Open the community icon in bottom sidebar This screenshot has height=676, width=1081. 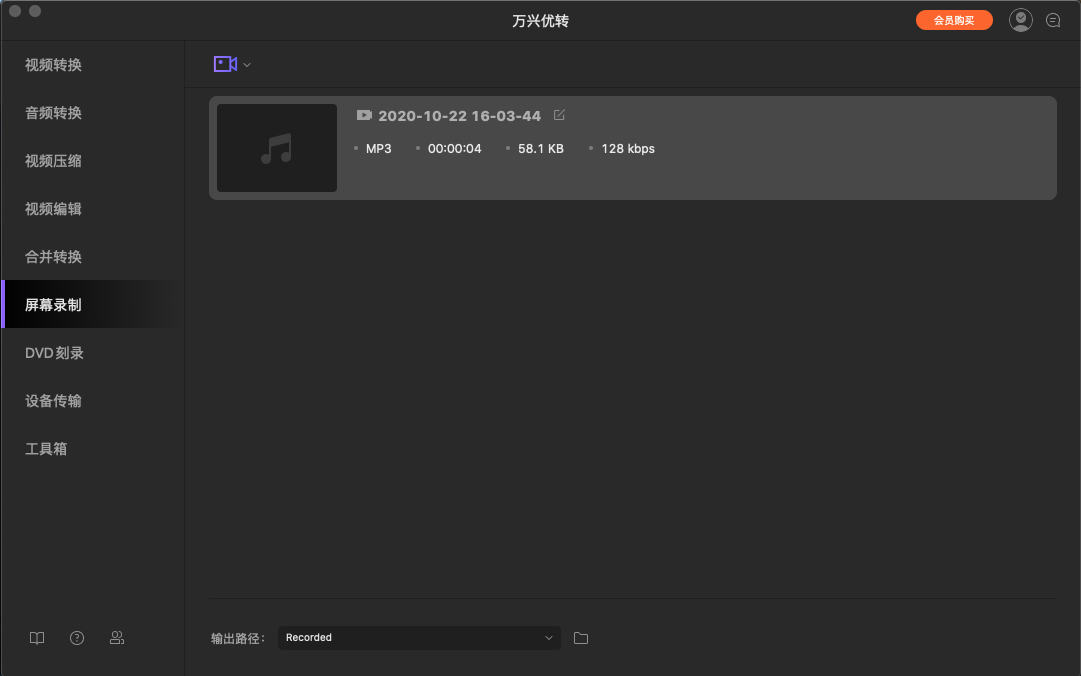(x=116, y=637)
